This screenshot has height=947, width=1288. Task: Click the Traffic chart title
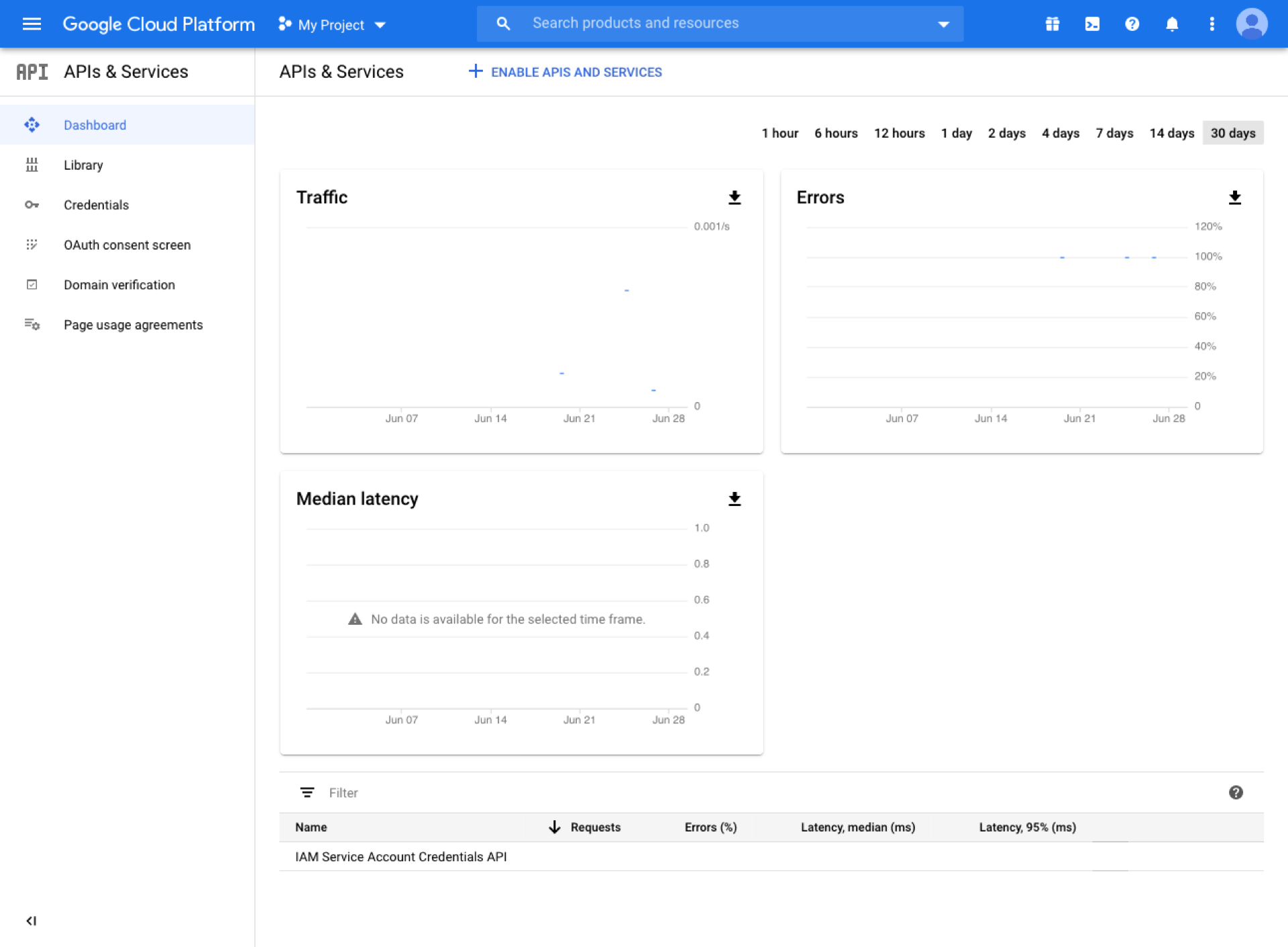click(322, 197)
